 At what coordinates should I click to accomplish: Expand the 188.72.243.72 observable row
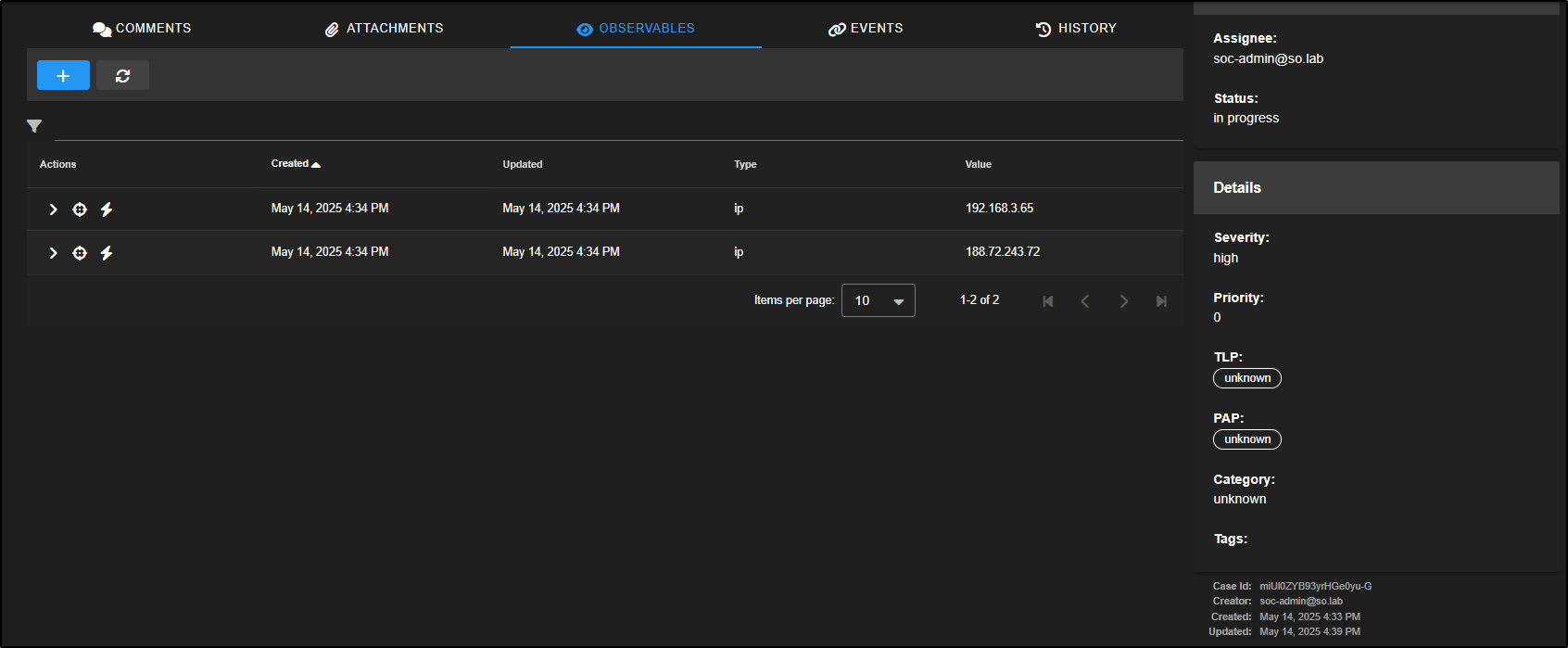pos(53,253)
